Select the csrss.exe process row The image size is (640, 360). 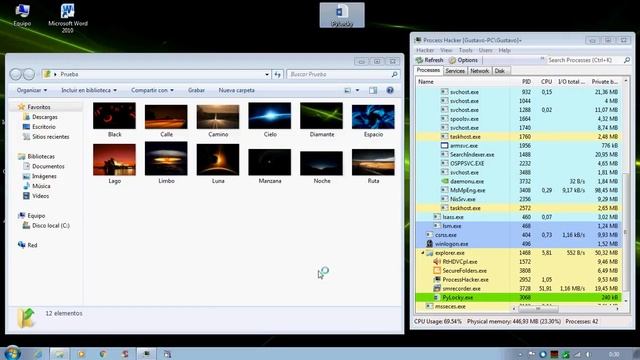tap(518, 235)
